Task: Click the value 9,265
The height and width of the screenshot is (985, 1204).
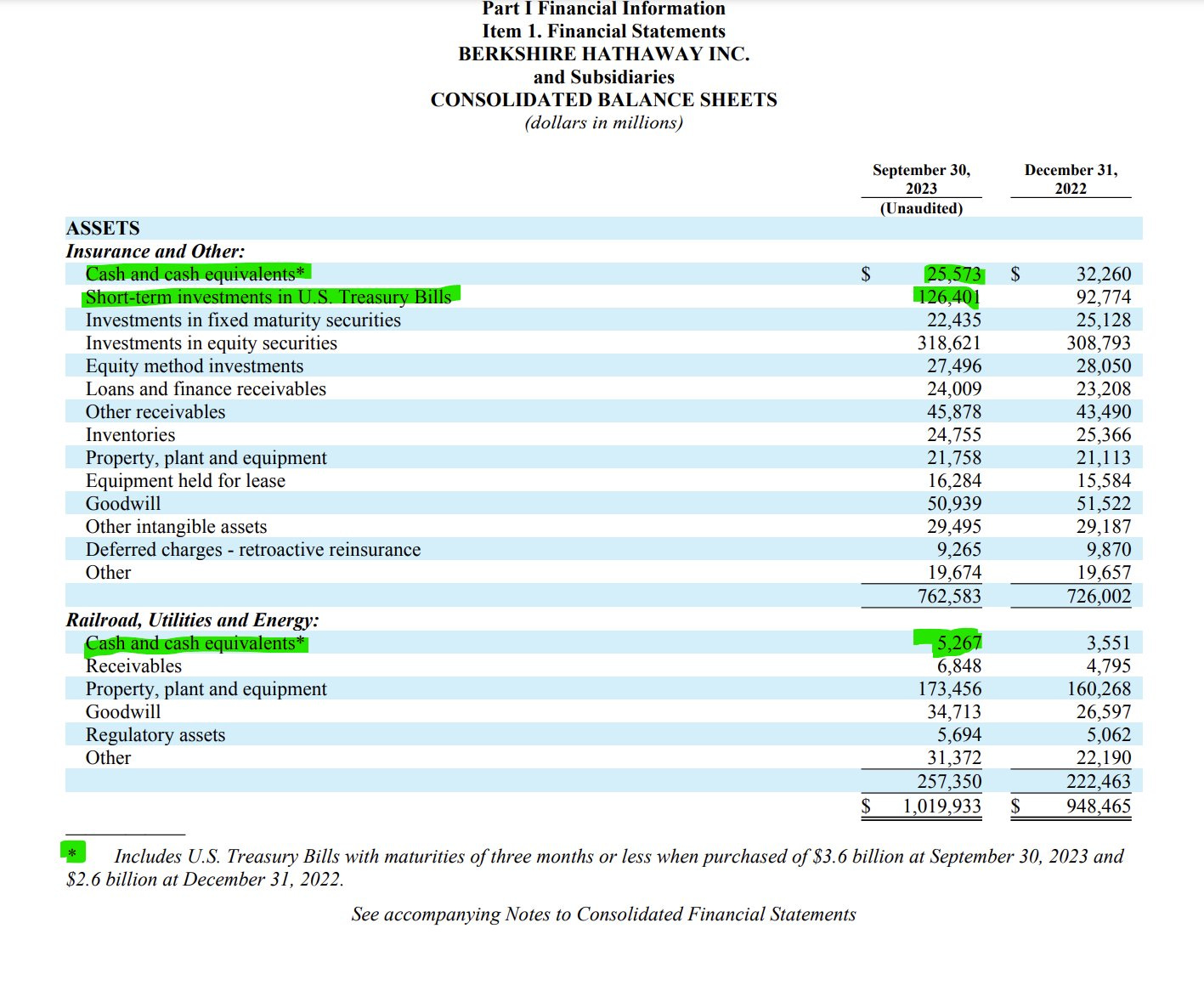Action: [958, 549]
